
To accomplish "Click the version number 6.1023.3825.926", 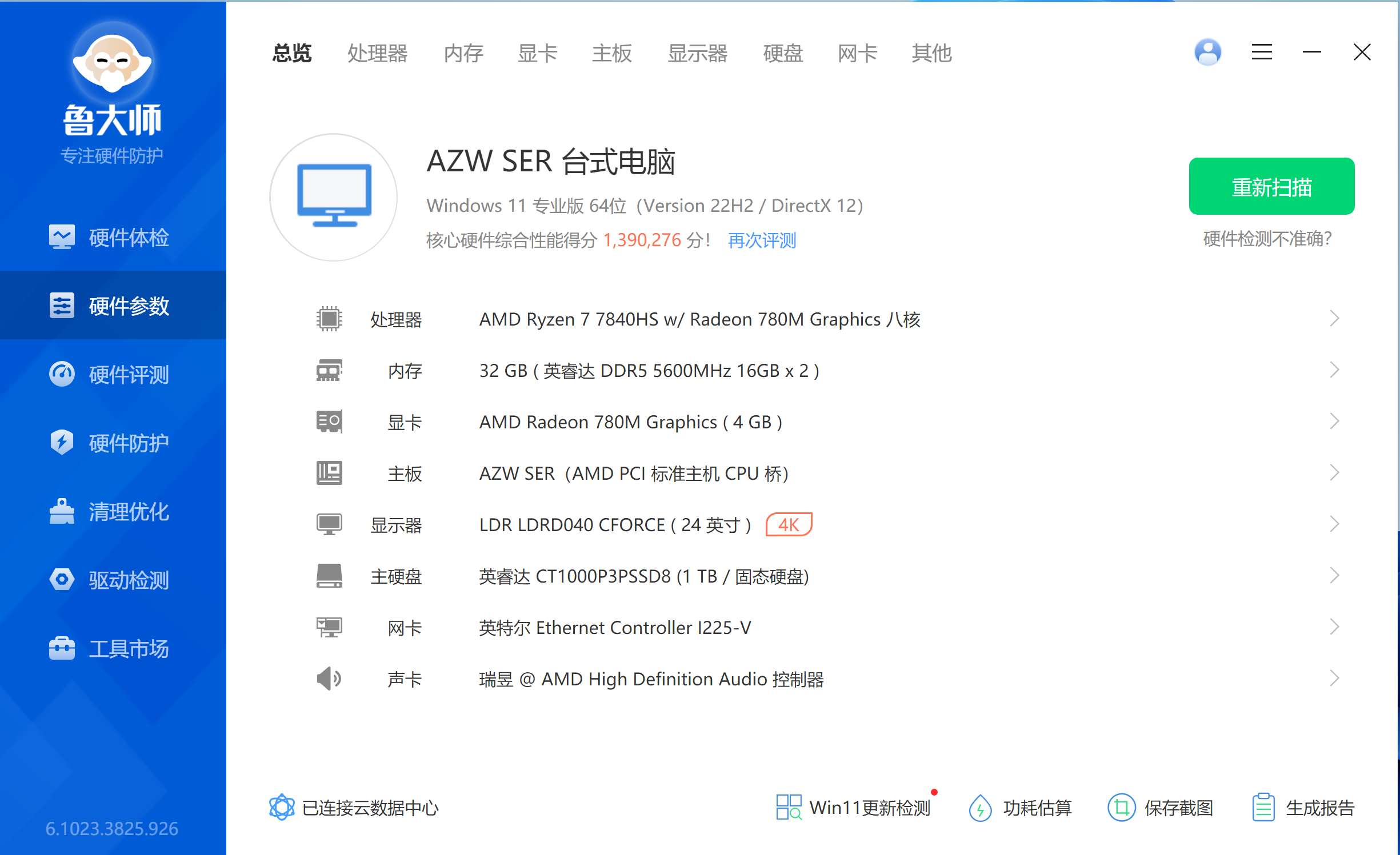I will pos(112,828).
